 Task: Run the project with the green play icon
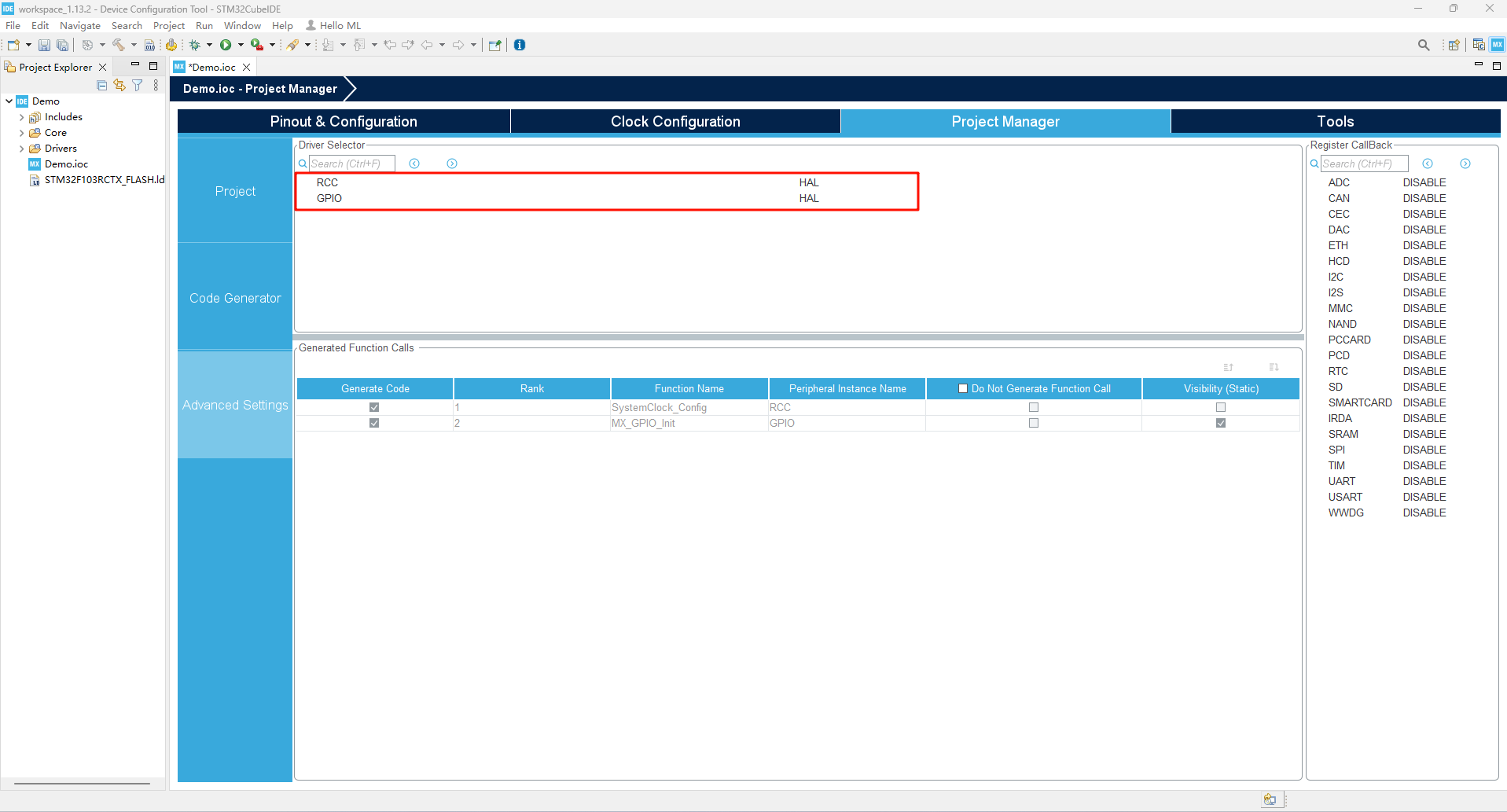(226, 45)
